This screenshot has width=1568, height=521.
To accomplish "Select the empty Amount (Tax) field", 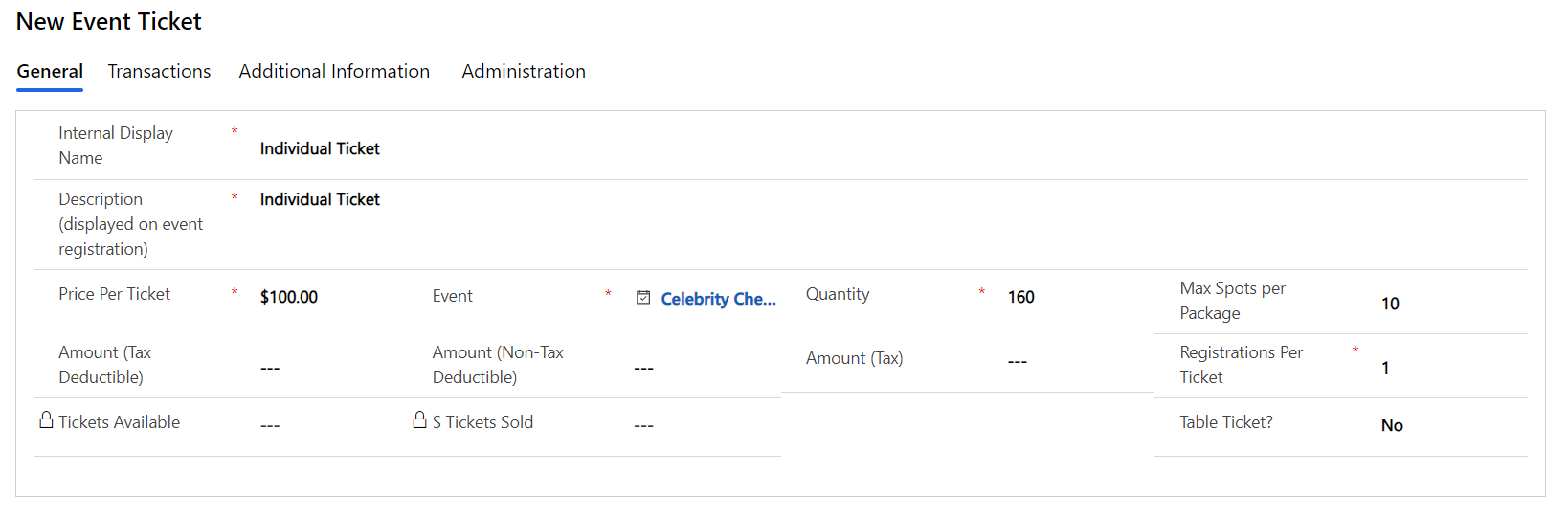I will pos(1079,361).
